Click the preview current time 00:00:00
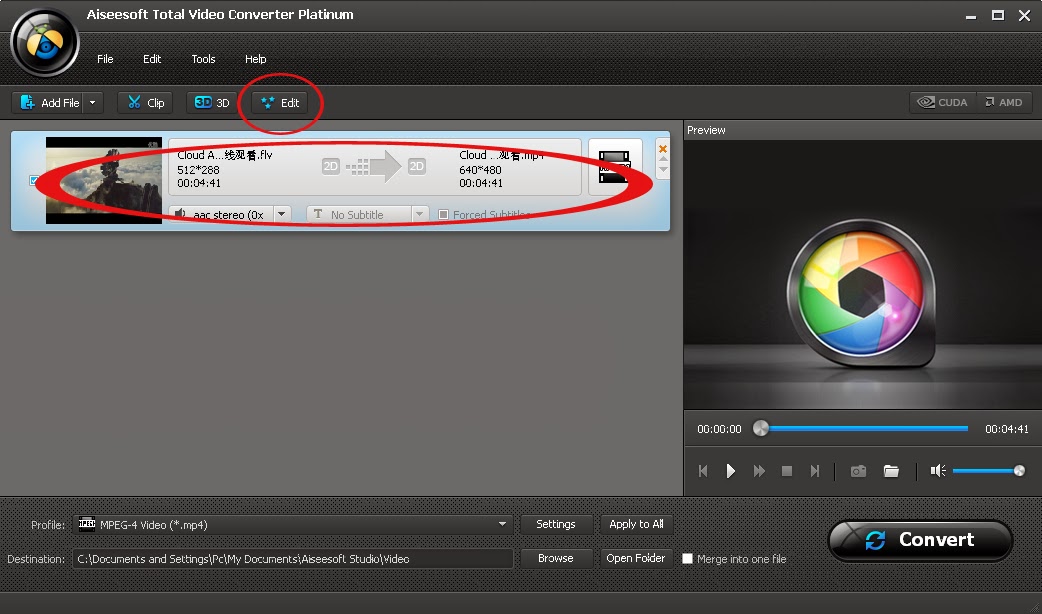 (719, 429)
